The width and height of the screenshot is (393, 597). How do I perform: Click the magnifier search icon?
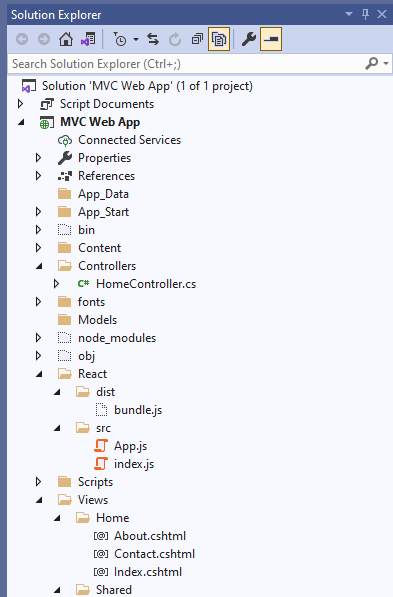click(x=371, y=63)
